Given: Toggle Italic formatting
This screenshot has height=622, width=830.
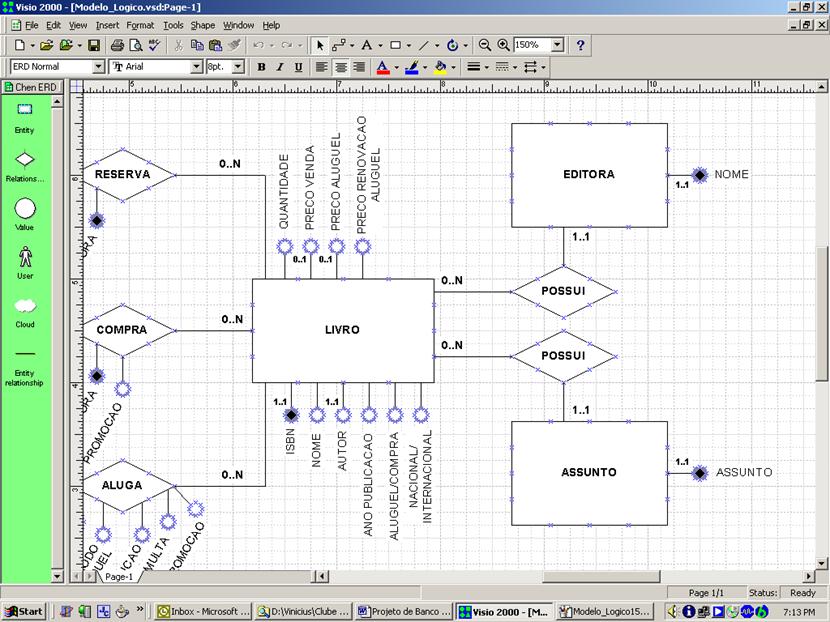Looking at the screenshot, I should point(280,67).
